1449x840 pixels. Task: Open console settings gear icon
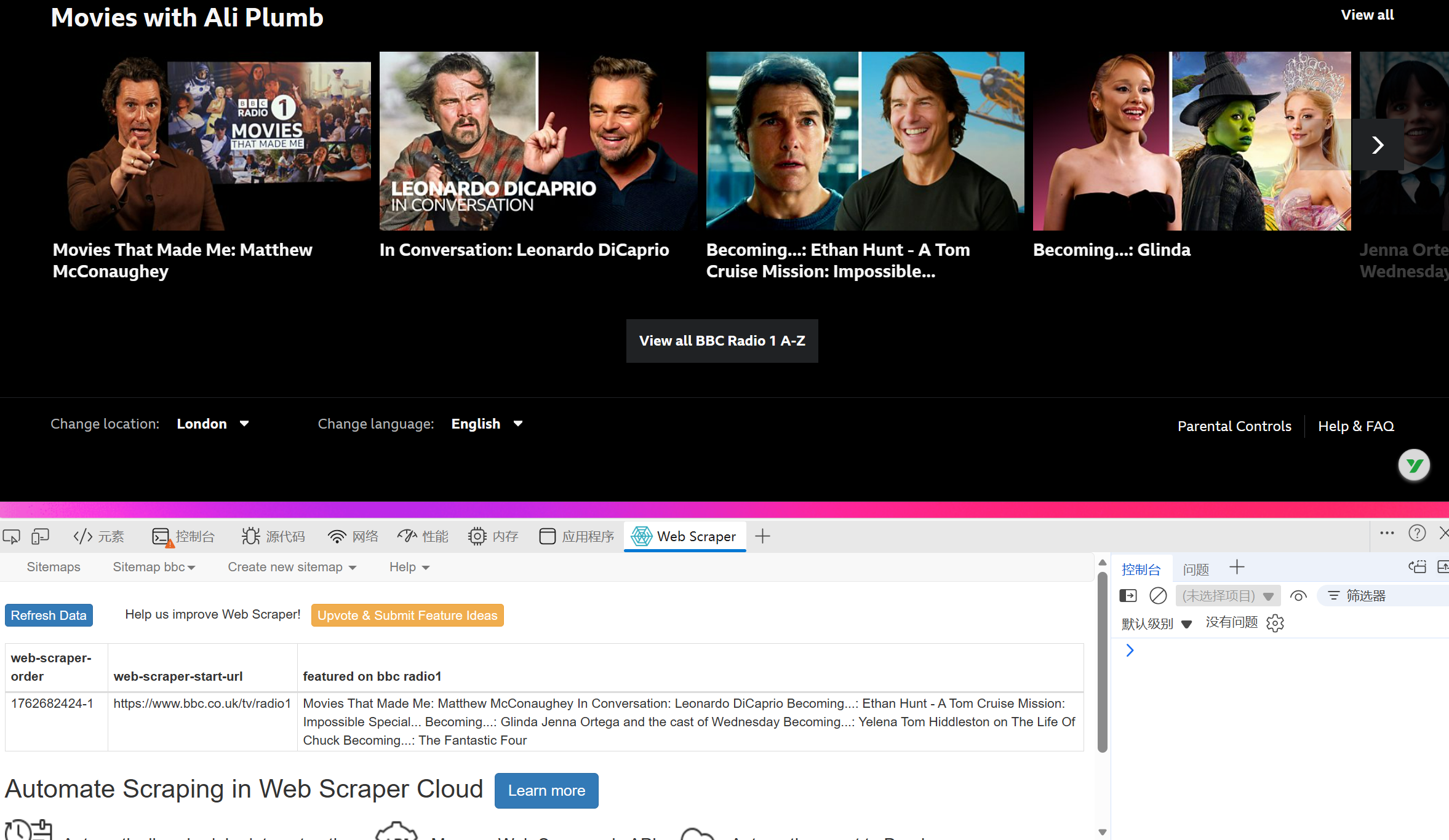1275,623
